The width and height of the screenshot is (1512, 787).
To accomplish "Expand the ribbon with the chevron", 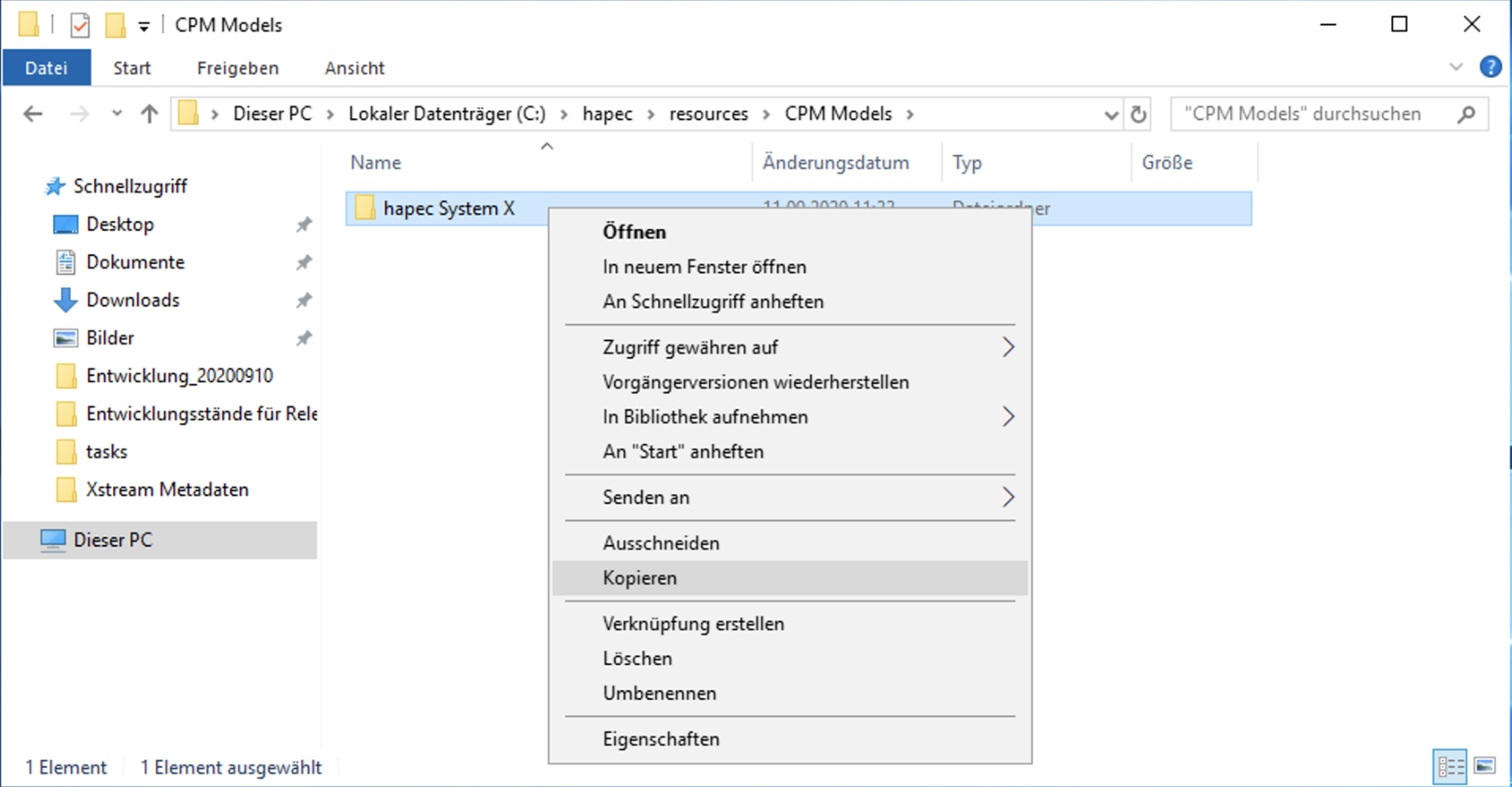I will click(x=1455, y=67).
